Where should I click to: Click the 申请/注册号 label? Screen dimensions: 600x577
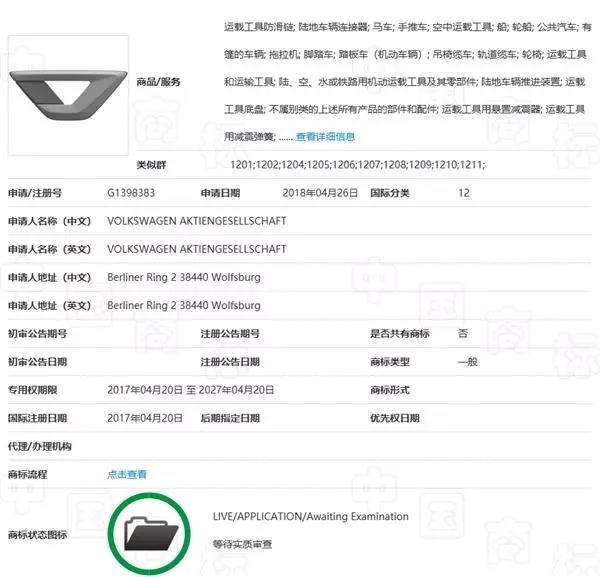(35, 193)
